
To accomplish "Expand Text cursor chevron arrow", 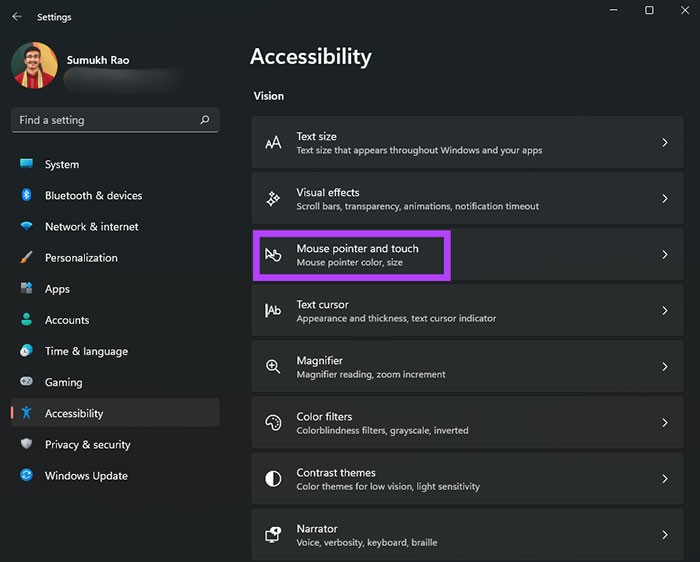I will pyautogui.click(x=664, y=311).
